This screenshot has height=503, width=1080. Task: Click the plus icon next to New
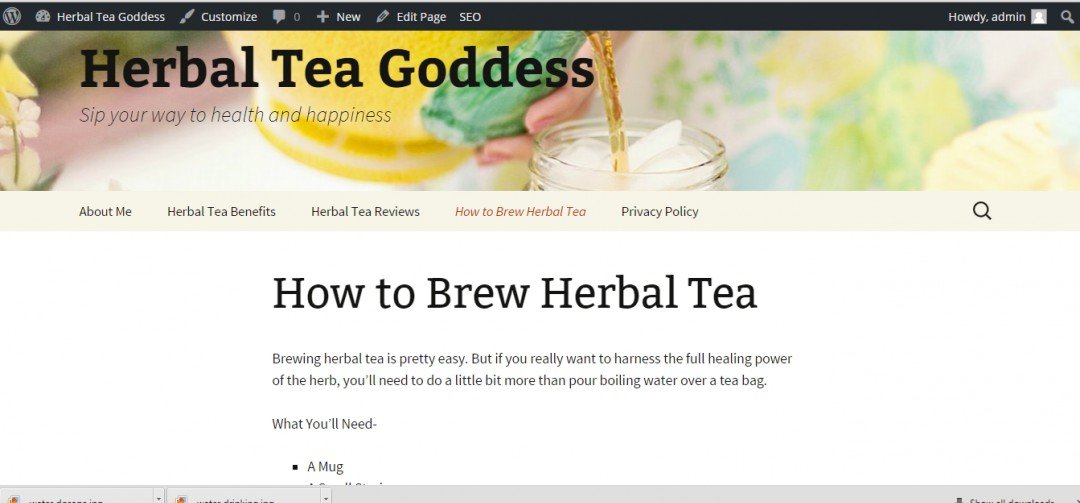(x=322, y=17)
